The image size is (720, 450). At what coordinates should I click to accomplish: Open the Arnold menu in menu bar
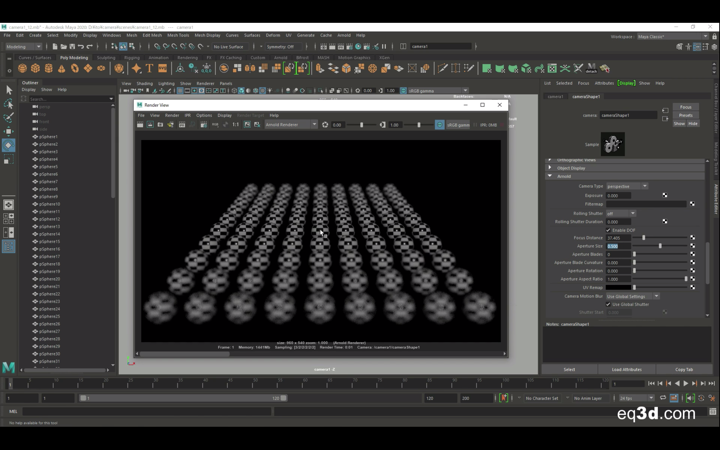[344, 35]
